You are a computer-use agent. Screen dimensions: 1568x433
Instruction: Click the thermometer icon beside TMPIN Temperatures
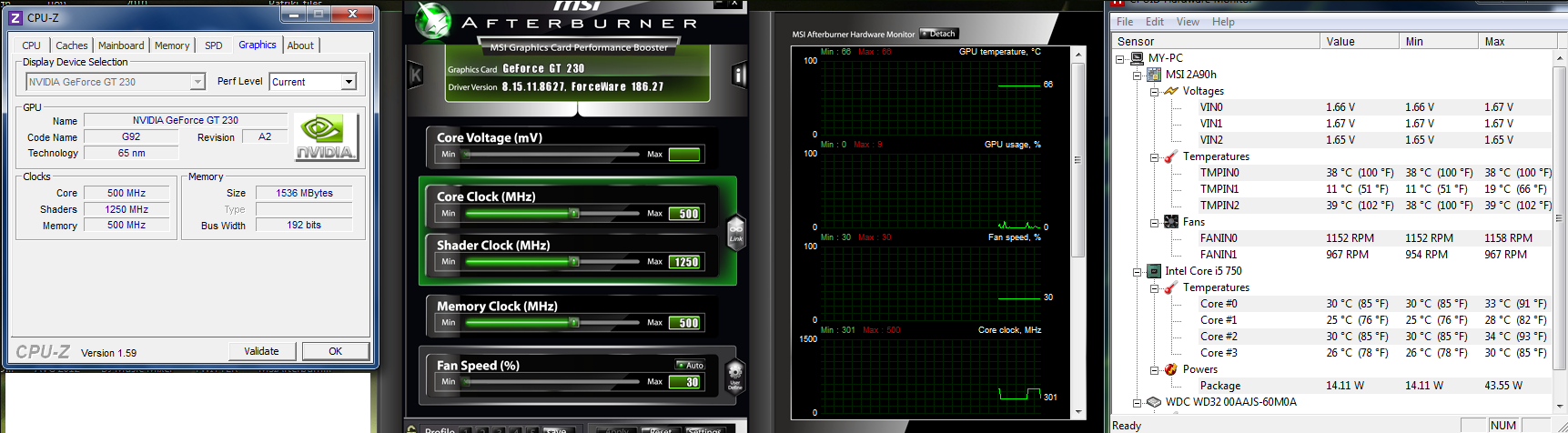[x=1171, y=156]
